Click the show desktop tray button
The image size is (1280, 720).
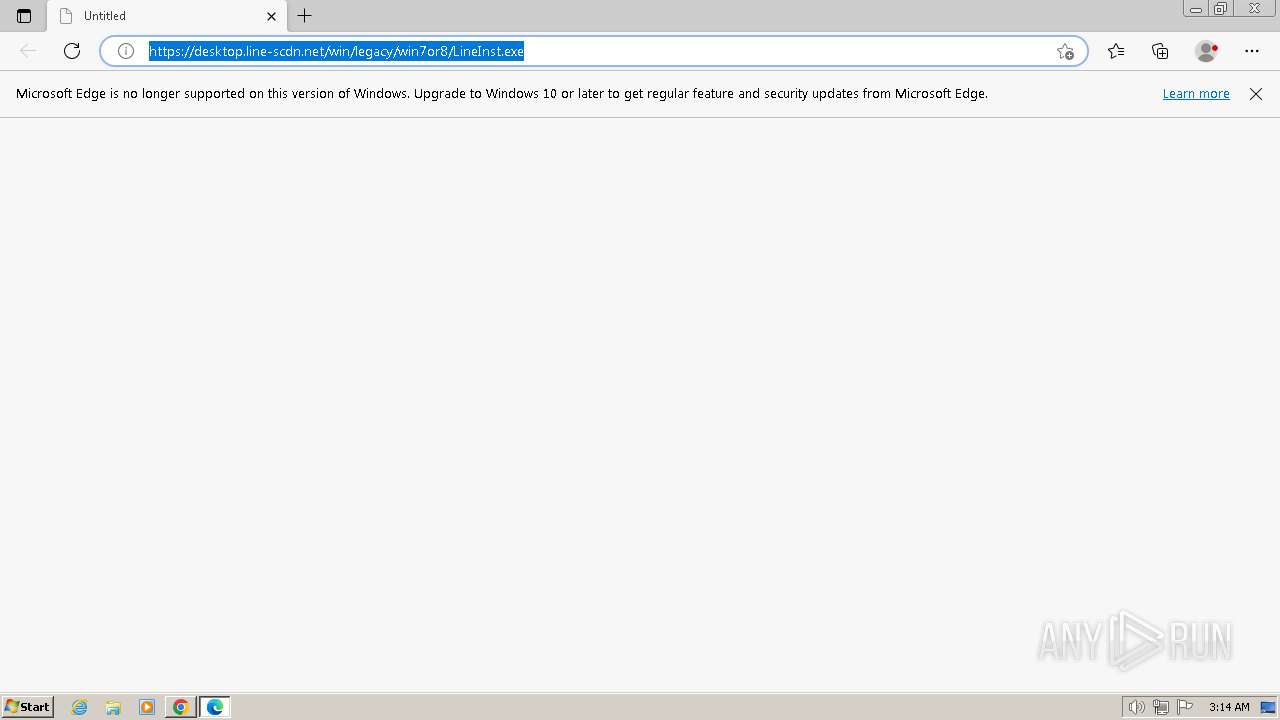[1269, 707]
